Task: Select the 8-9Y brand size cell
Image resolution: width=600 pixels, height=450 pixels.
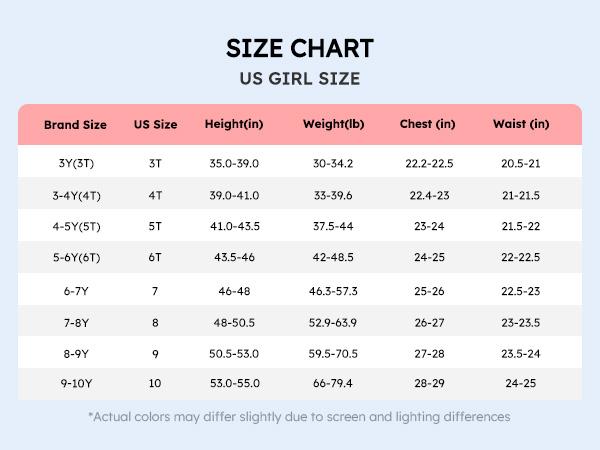Action: 75,354
